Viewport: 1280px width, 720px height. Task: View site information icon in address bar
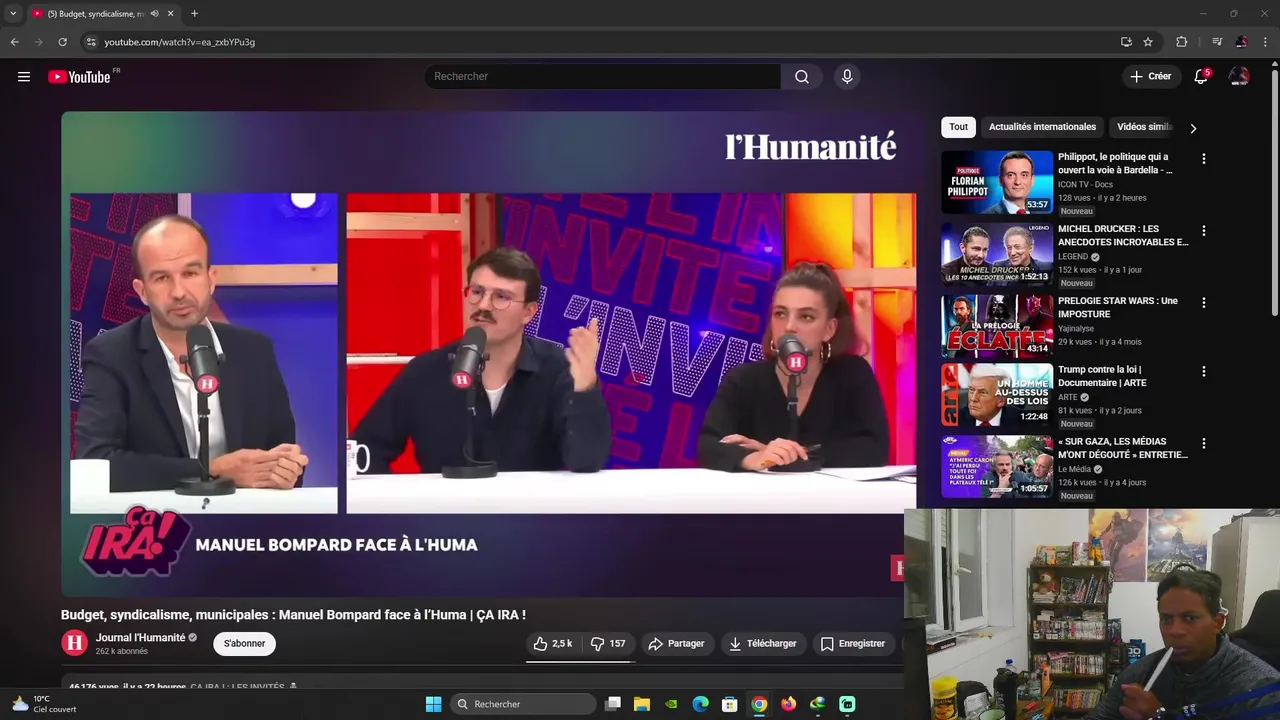click(x=91, y=42)
